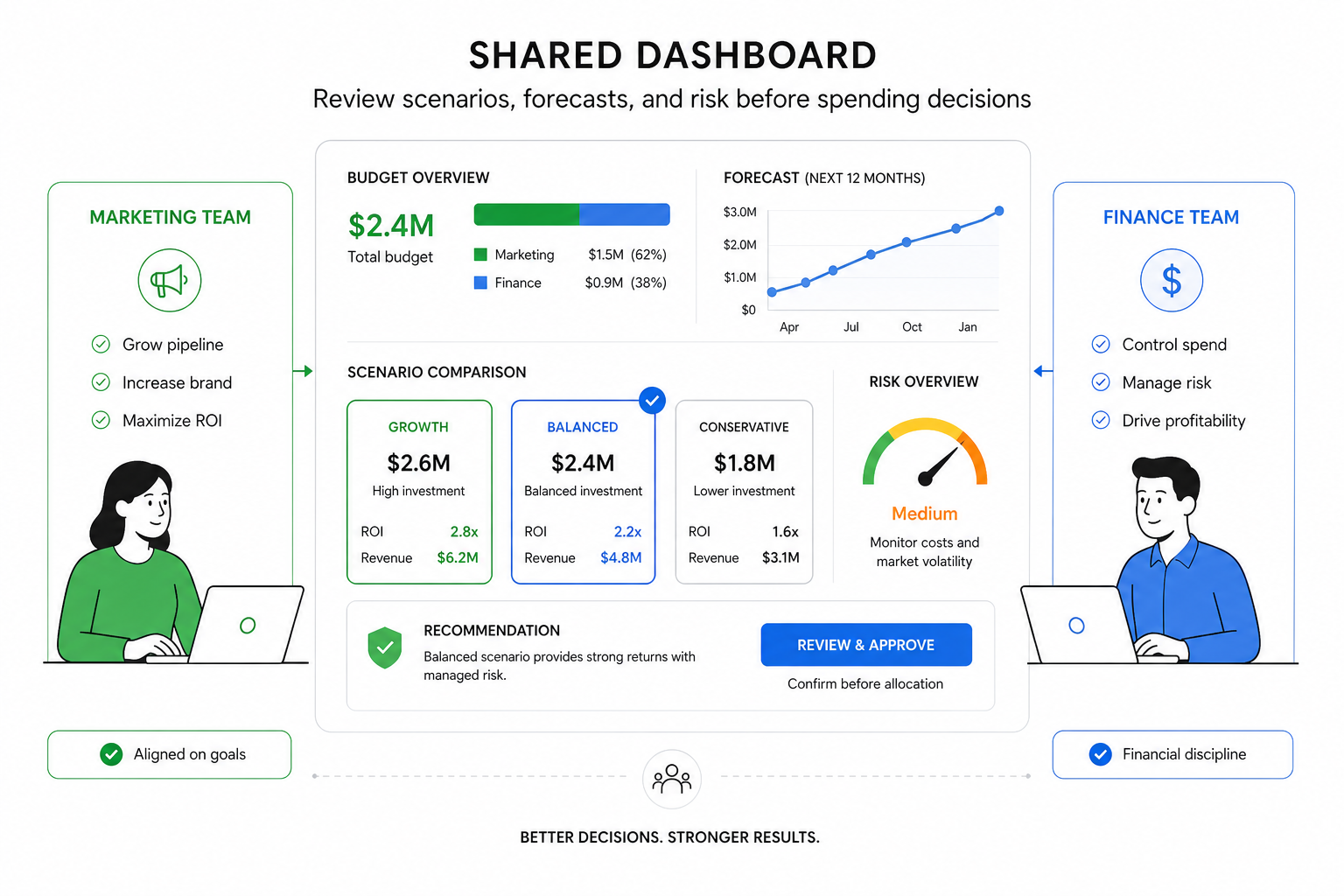The height and width of the screenshot is (896, 1344).
Task: Click the risk gauge meter
Action: (925, 452)
